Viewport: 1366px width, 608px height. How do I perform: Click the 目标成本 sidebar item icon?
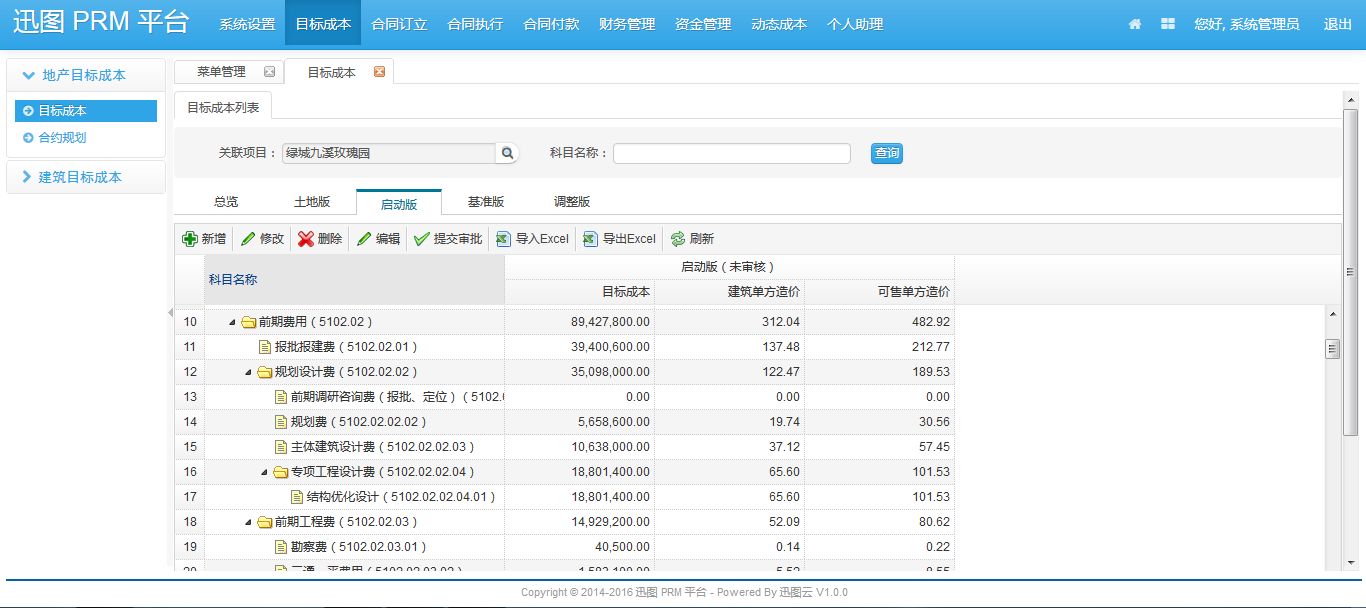[28, 111]
